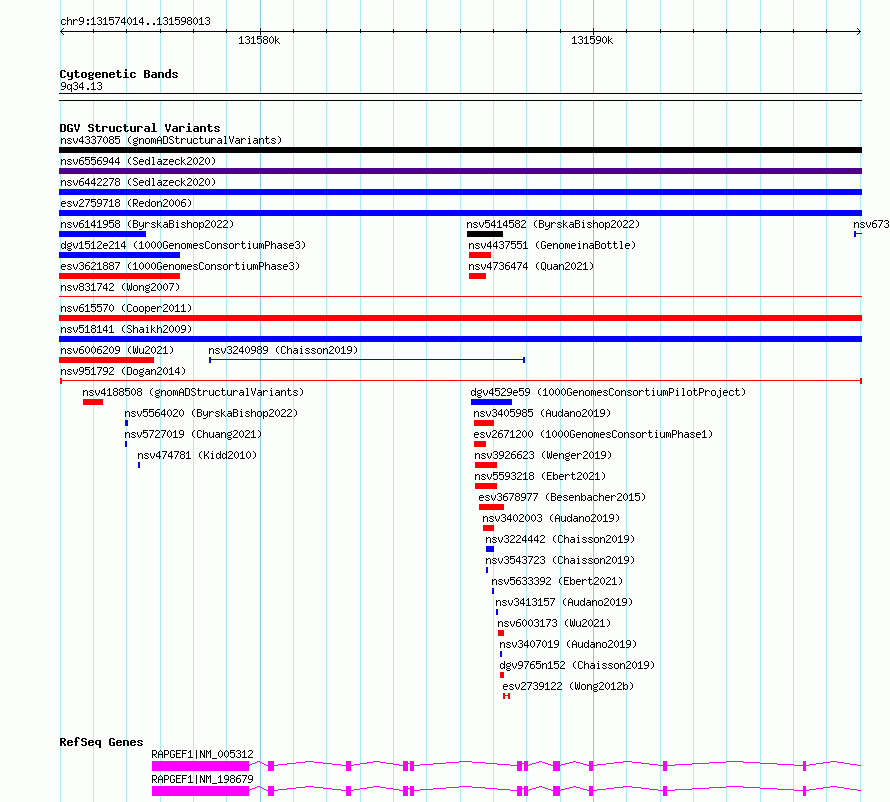Click the Cytogenetic Bands track title
Screen dimensions: 890x802
tap(119, 74)
